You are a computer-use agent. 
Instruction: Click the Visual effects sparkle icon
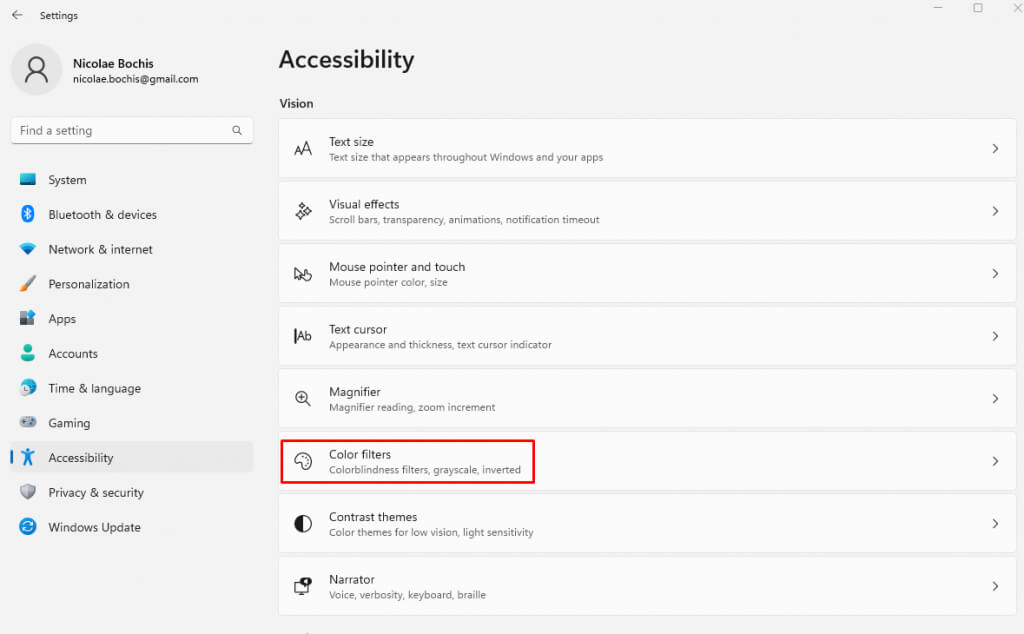click(303, 211)
